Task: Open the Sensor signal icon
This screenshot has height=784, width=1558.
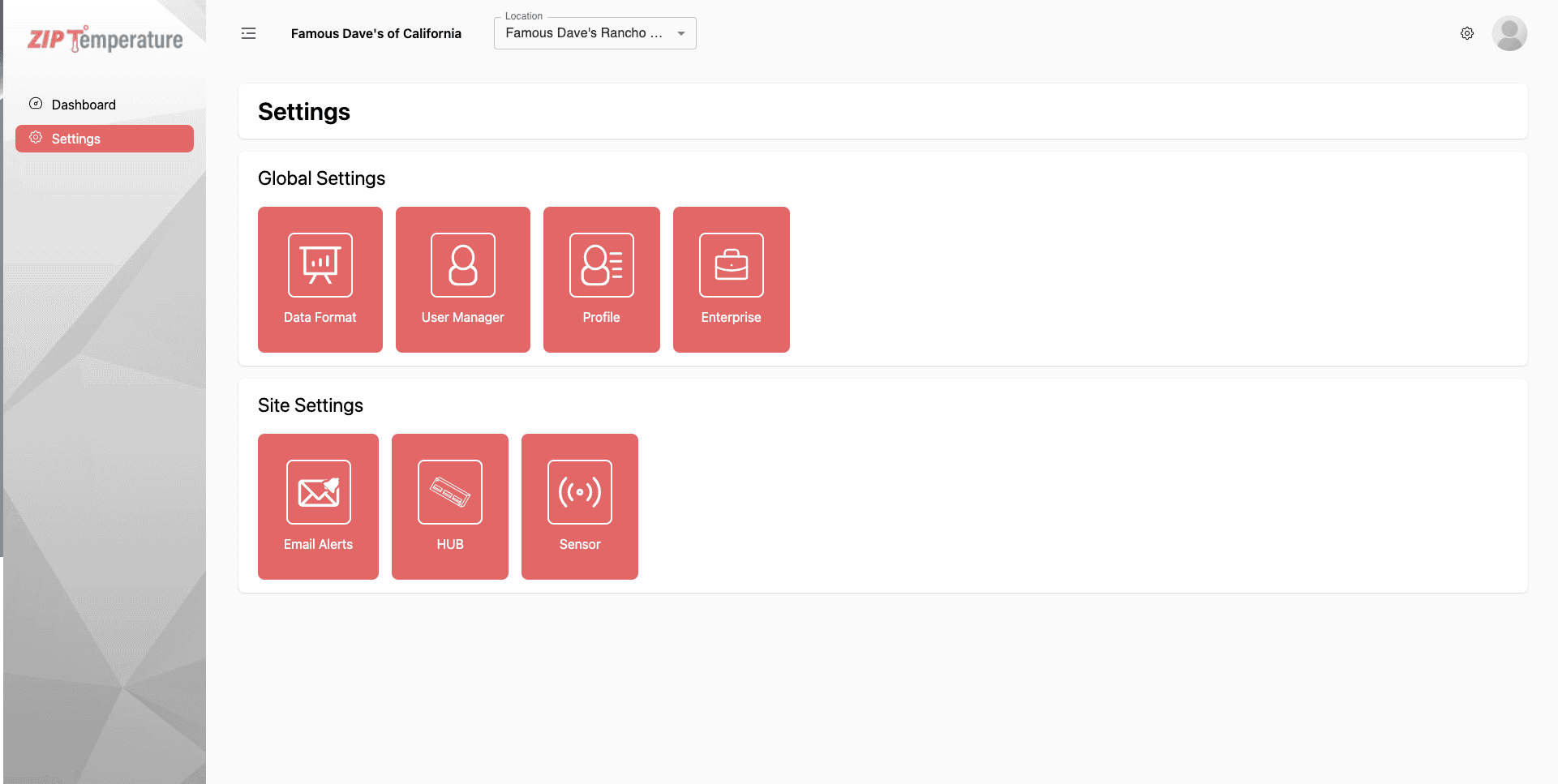Action: tap(579, 492)
